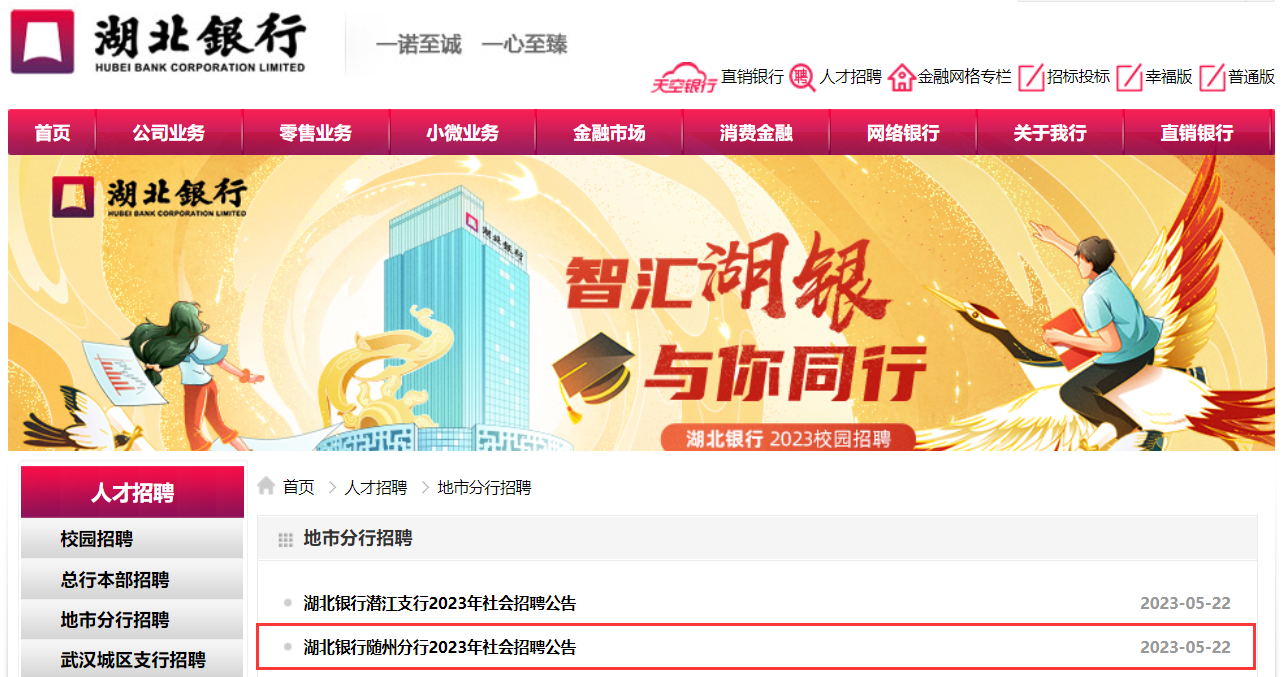Screen dimensions: 1282x677
Task: Open 湖北银行潜江支行2023年社会招聘公告
Action: click(440, 603)
